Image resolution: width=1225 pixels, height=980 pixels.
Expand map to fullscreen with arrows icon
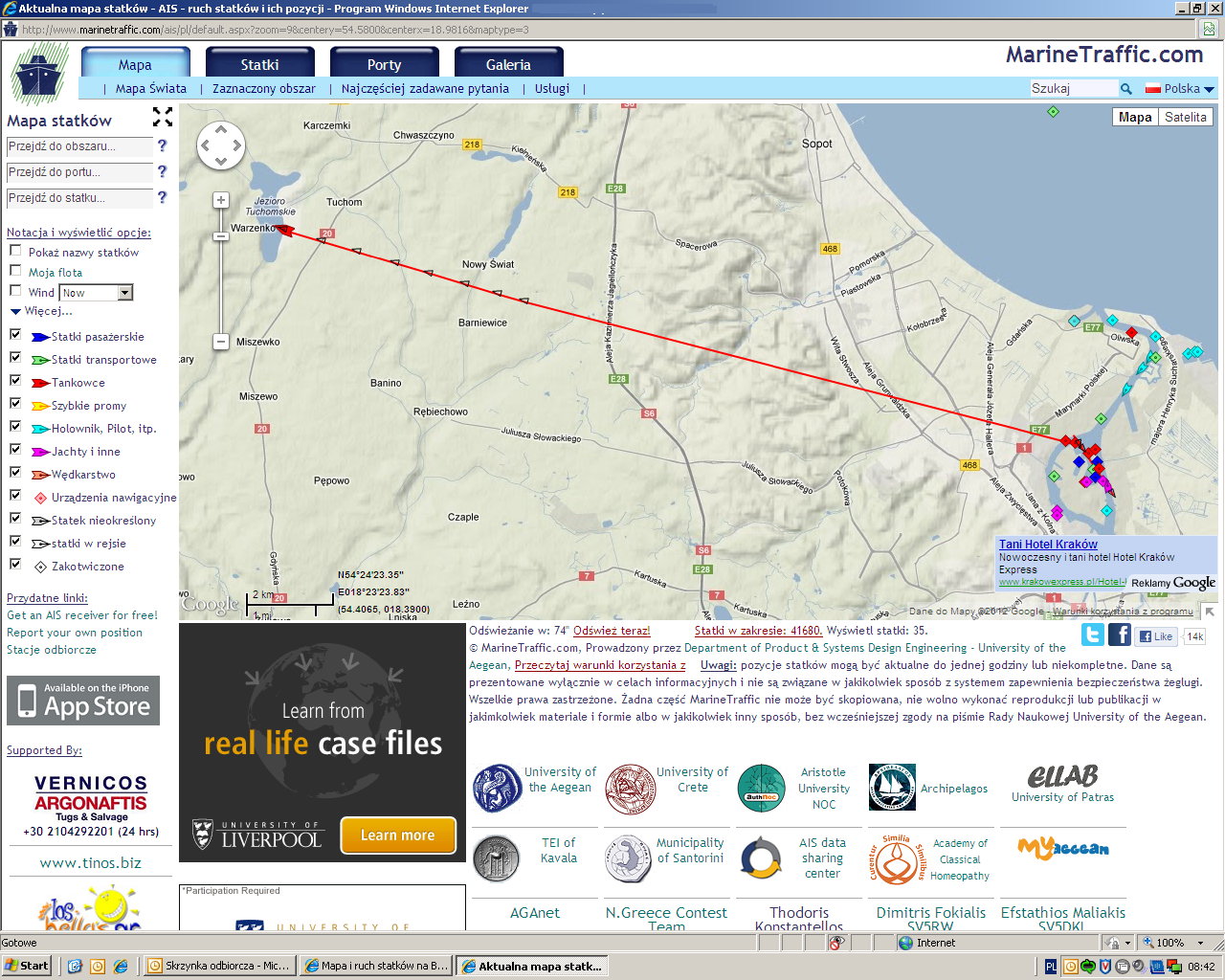(163, 117)
